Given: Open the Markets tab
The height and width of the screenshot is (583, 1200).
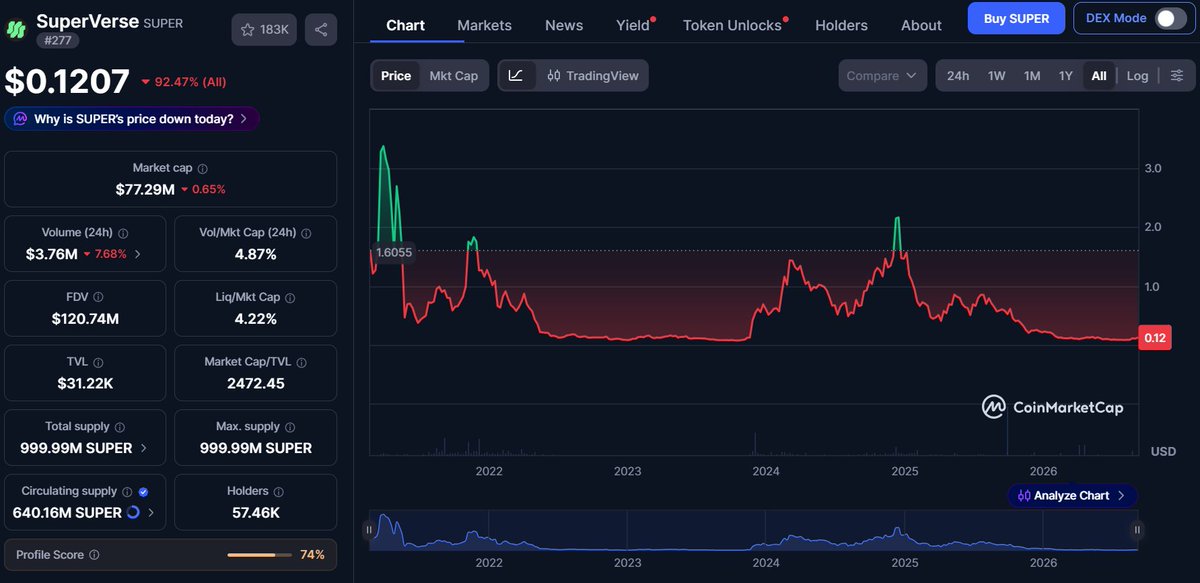Looking at the screenshot, I should pyautogui.click(x=484, y=25).
